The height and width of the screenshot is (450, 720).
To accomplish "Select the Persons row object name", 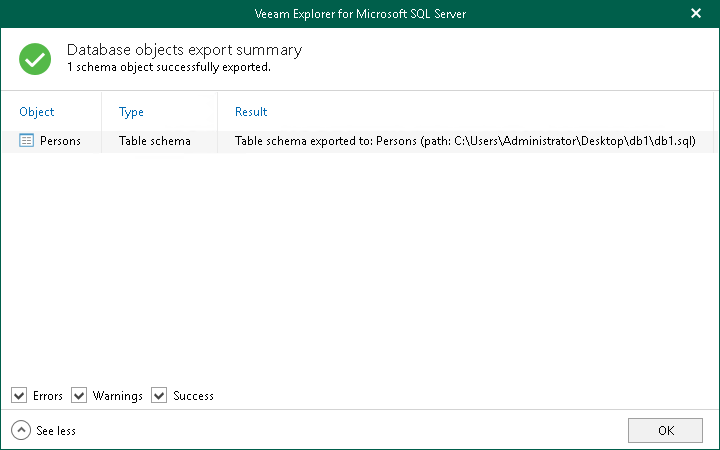I will click(60, 141).
